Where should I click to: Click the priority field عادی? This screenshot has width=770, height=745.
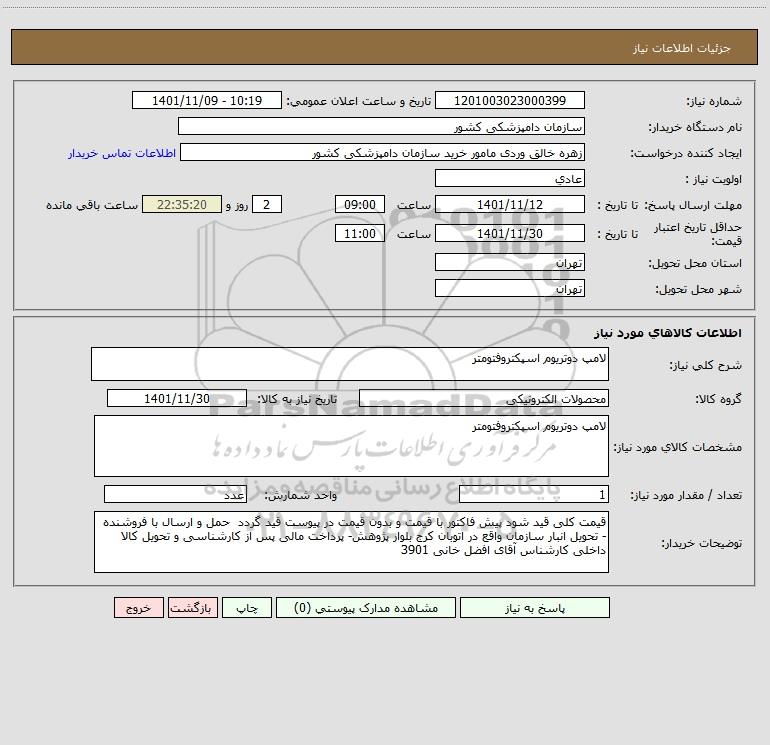tap(510, 179)
